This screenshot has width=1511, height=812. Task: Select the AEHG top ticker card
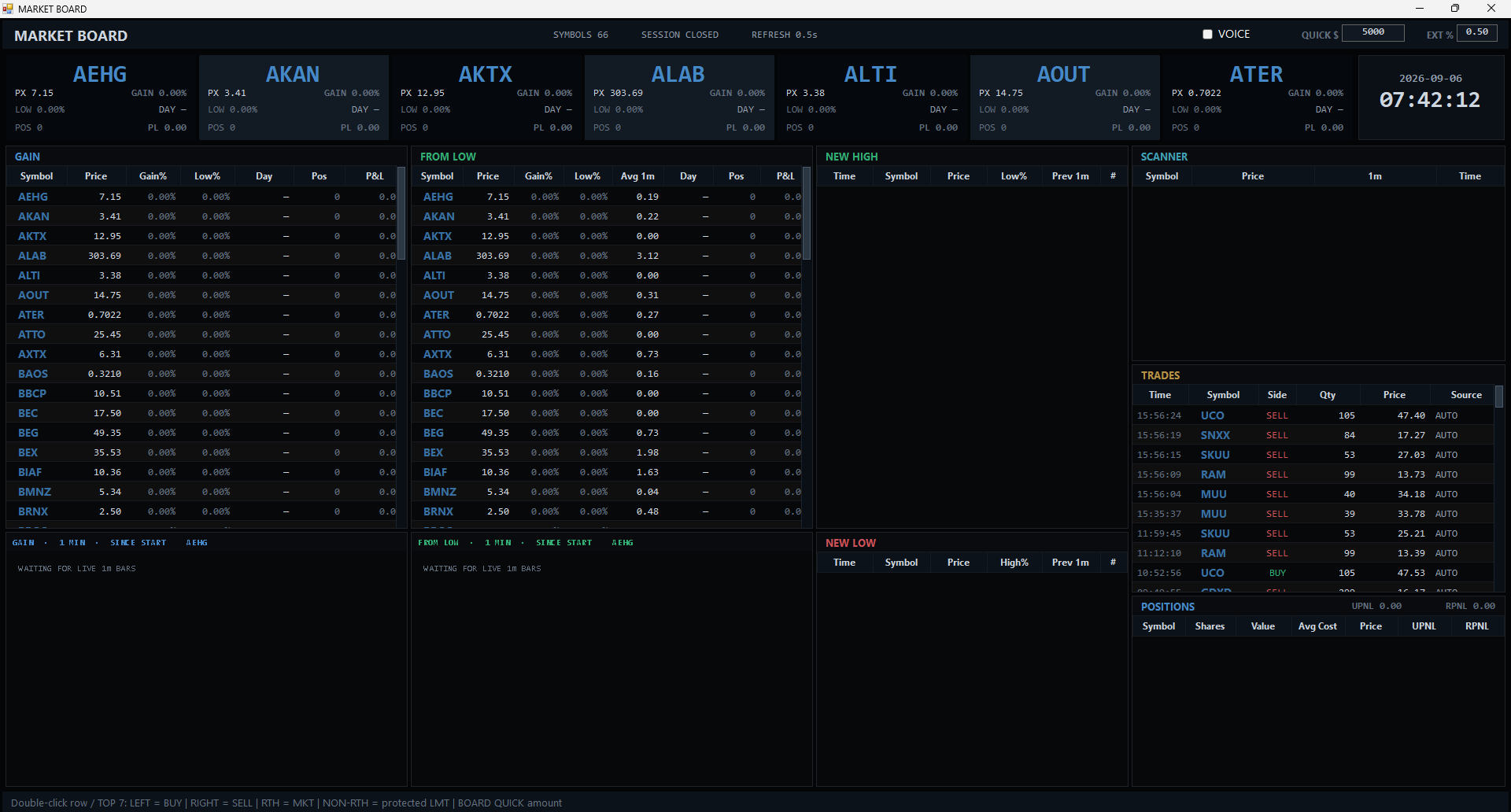100,98
